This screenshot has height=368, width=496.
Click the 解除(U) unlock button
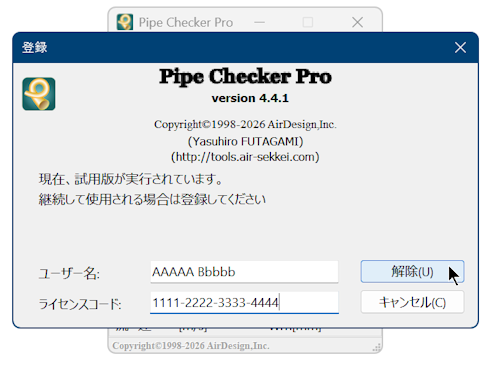(412, 272)
